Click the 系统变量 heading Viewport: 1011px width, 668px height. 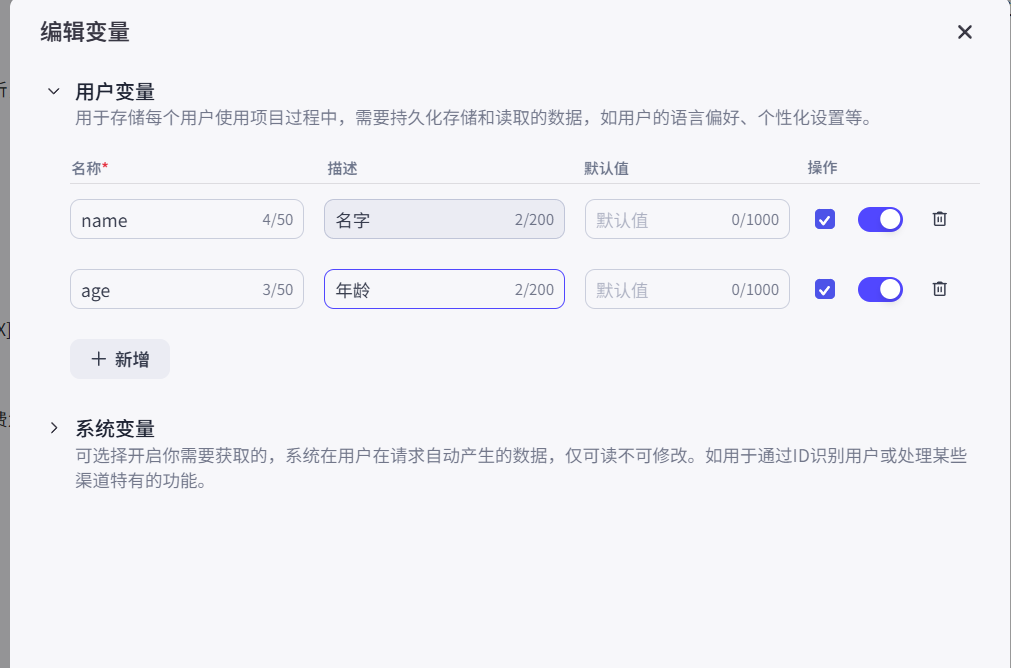coord(115,429)
